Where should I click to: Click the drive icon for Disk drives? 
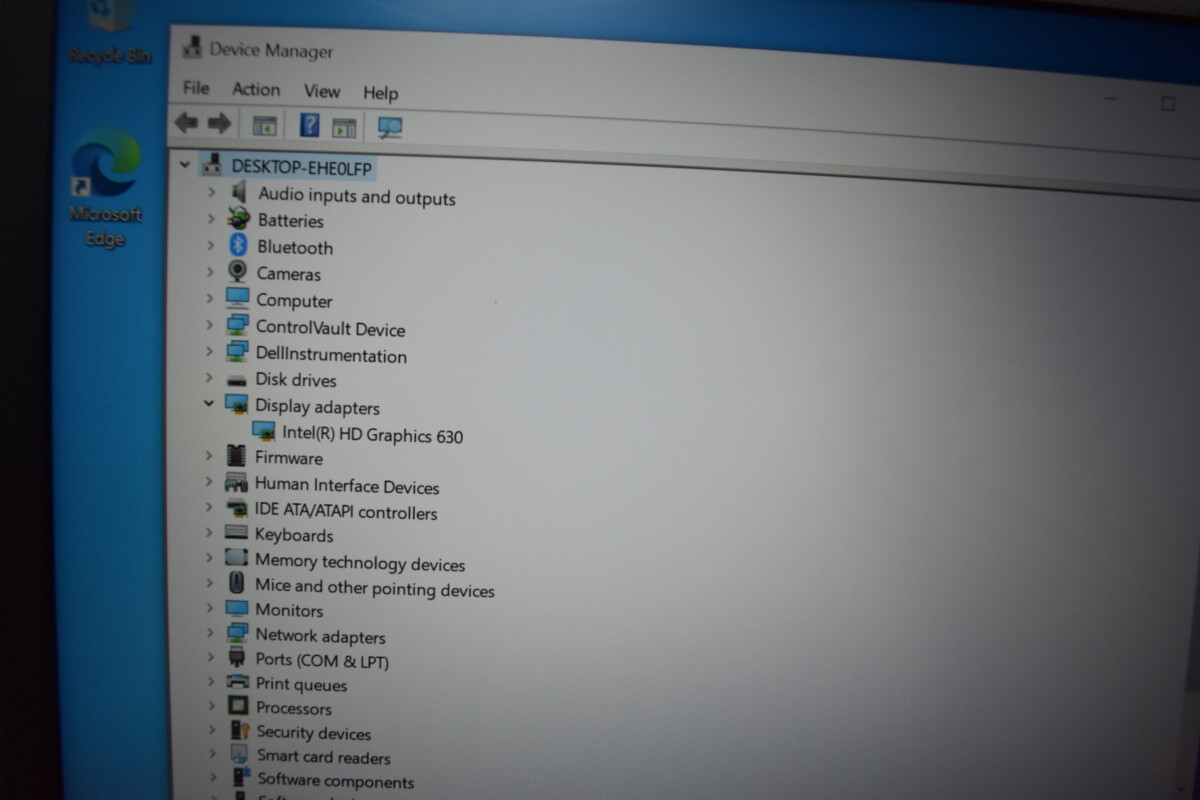click(x=237, y=380)
